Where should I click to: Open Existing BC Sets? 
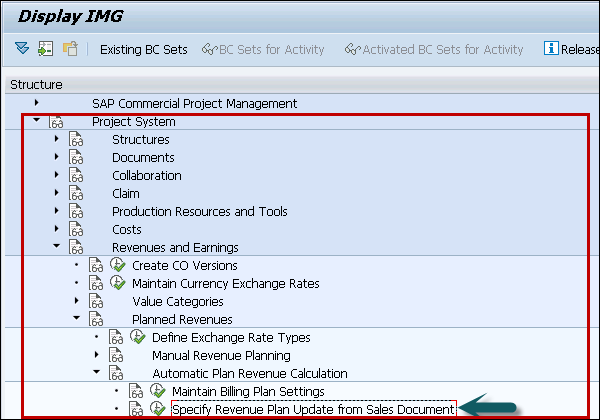pos(143,49)
